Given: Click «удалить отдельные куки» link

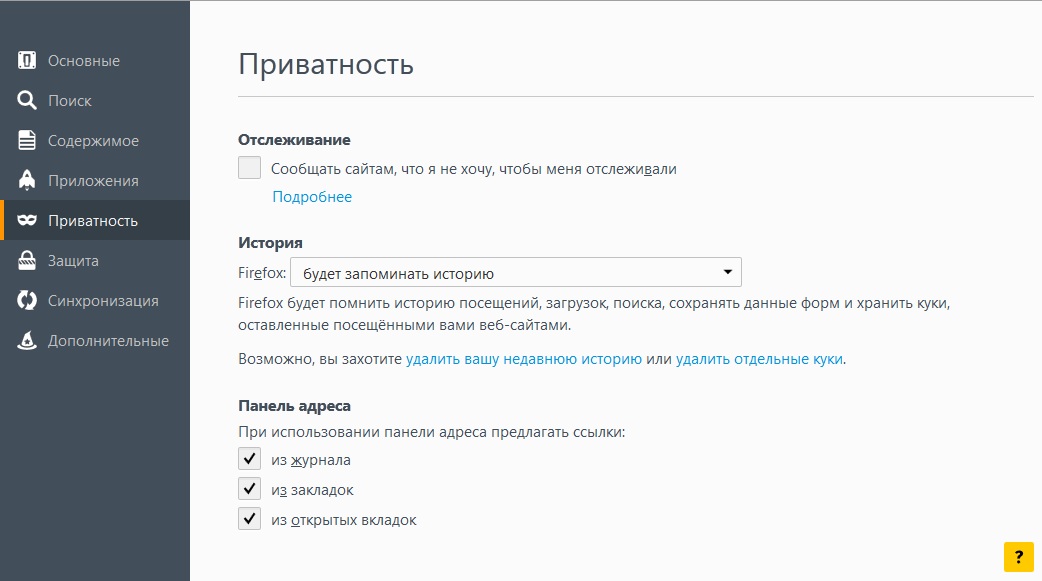Looking at the screenshot, I should click(x=760, y=359).
